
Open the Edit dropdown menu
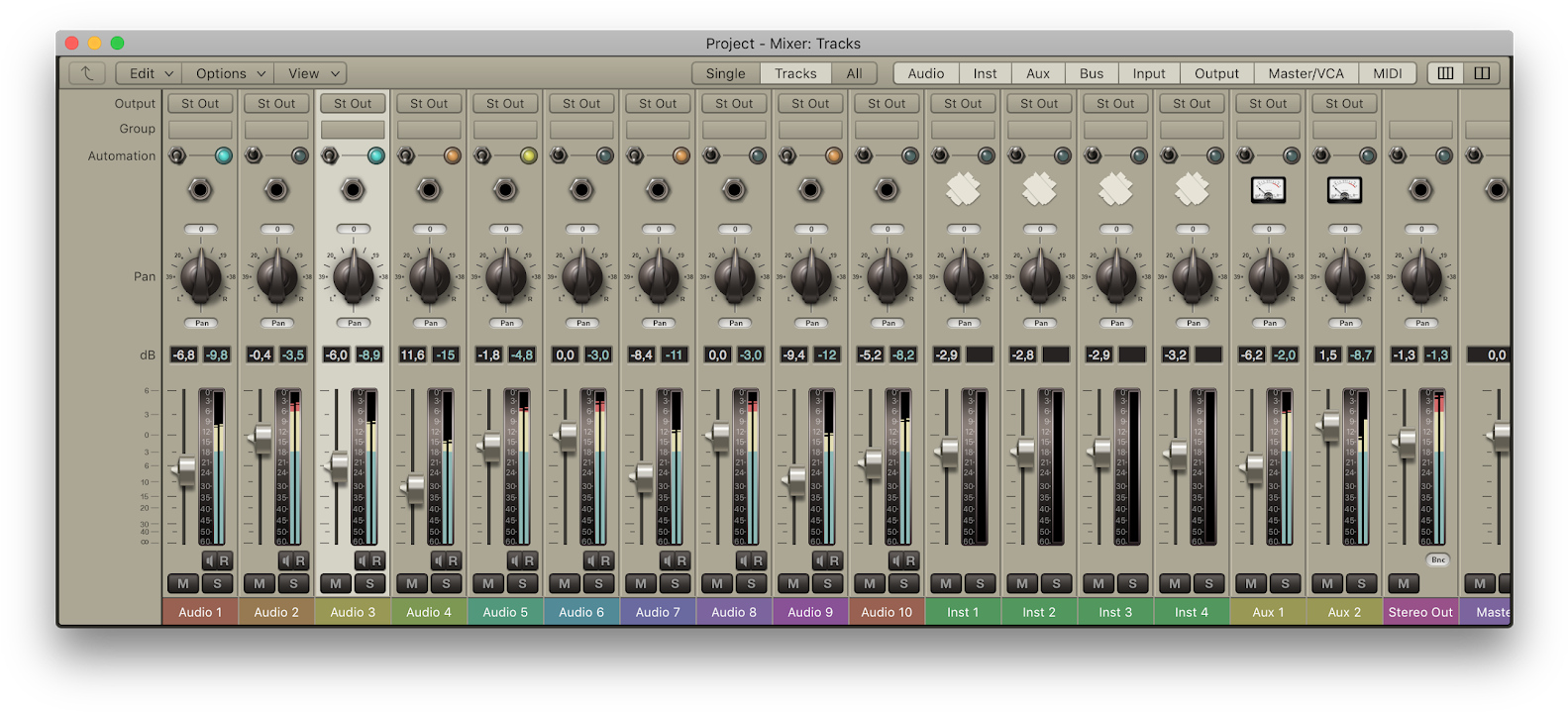[x=150, y=73]
